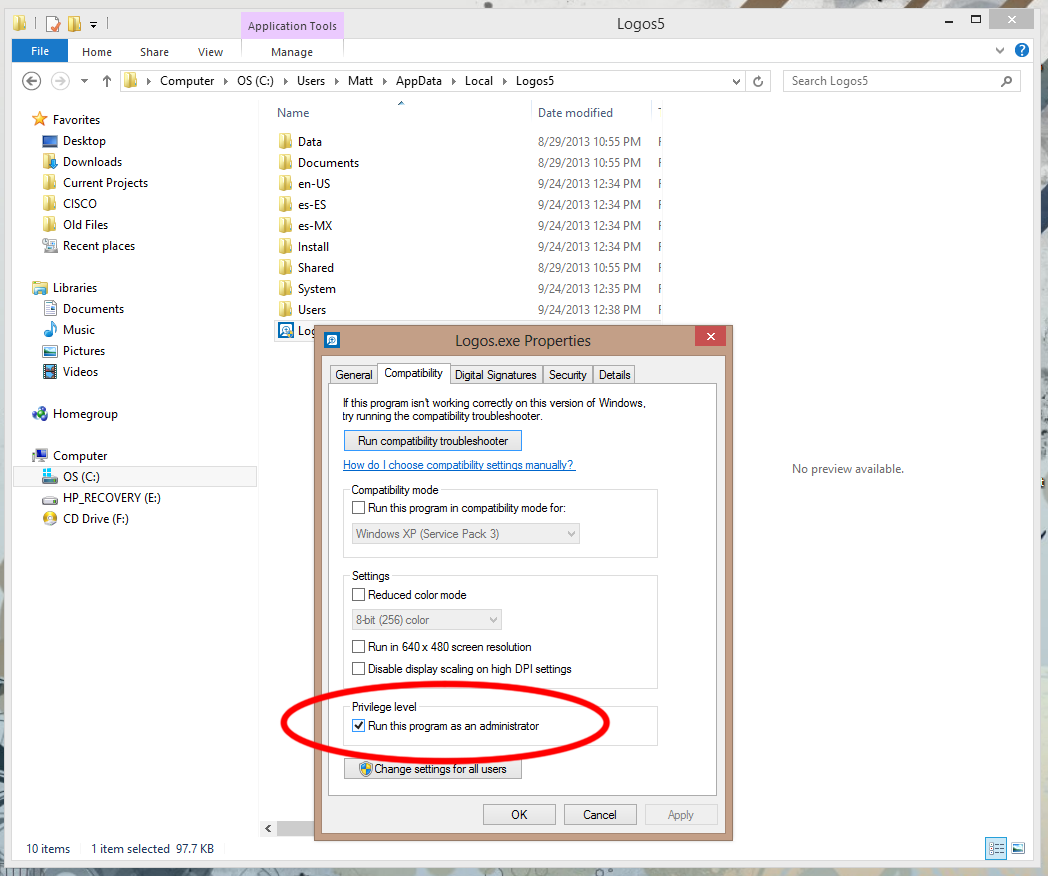Click Cancel in Properties dialog
Screen dimensions: 1048x876
tap(600, 815)
